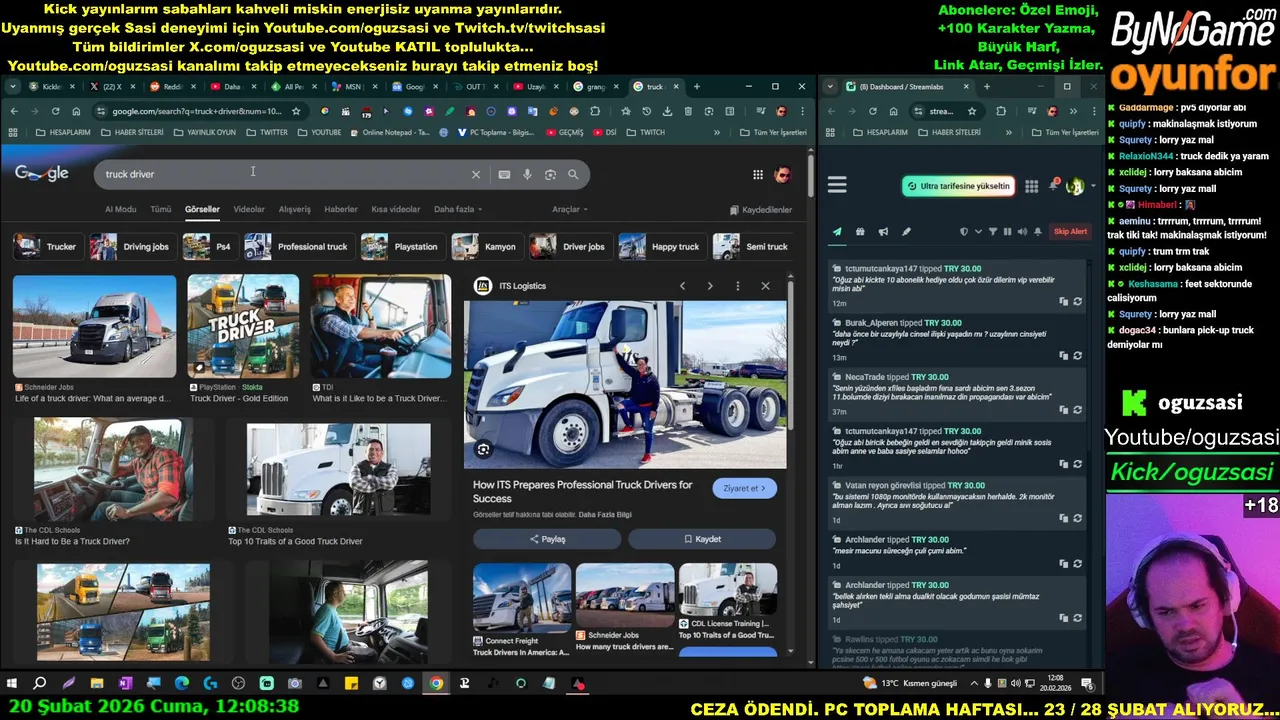Select the megaphone icon tab in Streamlabs
Screen dimensions: 1280x720
pos(883,232)
